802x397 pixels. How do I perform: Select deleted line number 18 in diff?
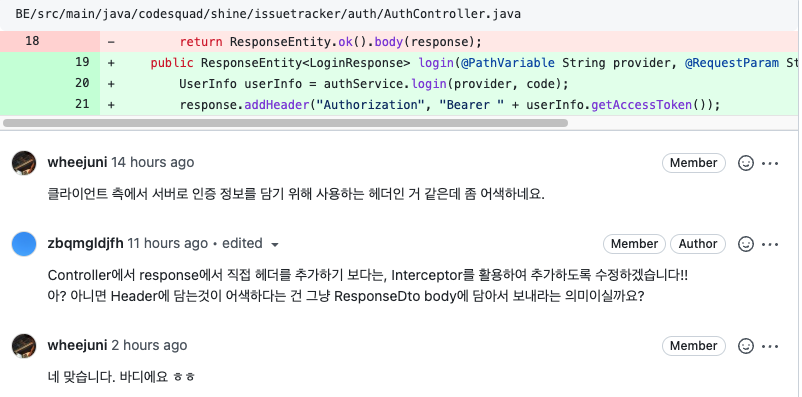point(32,41)
